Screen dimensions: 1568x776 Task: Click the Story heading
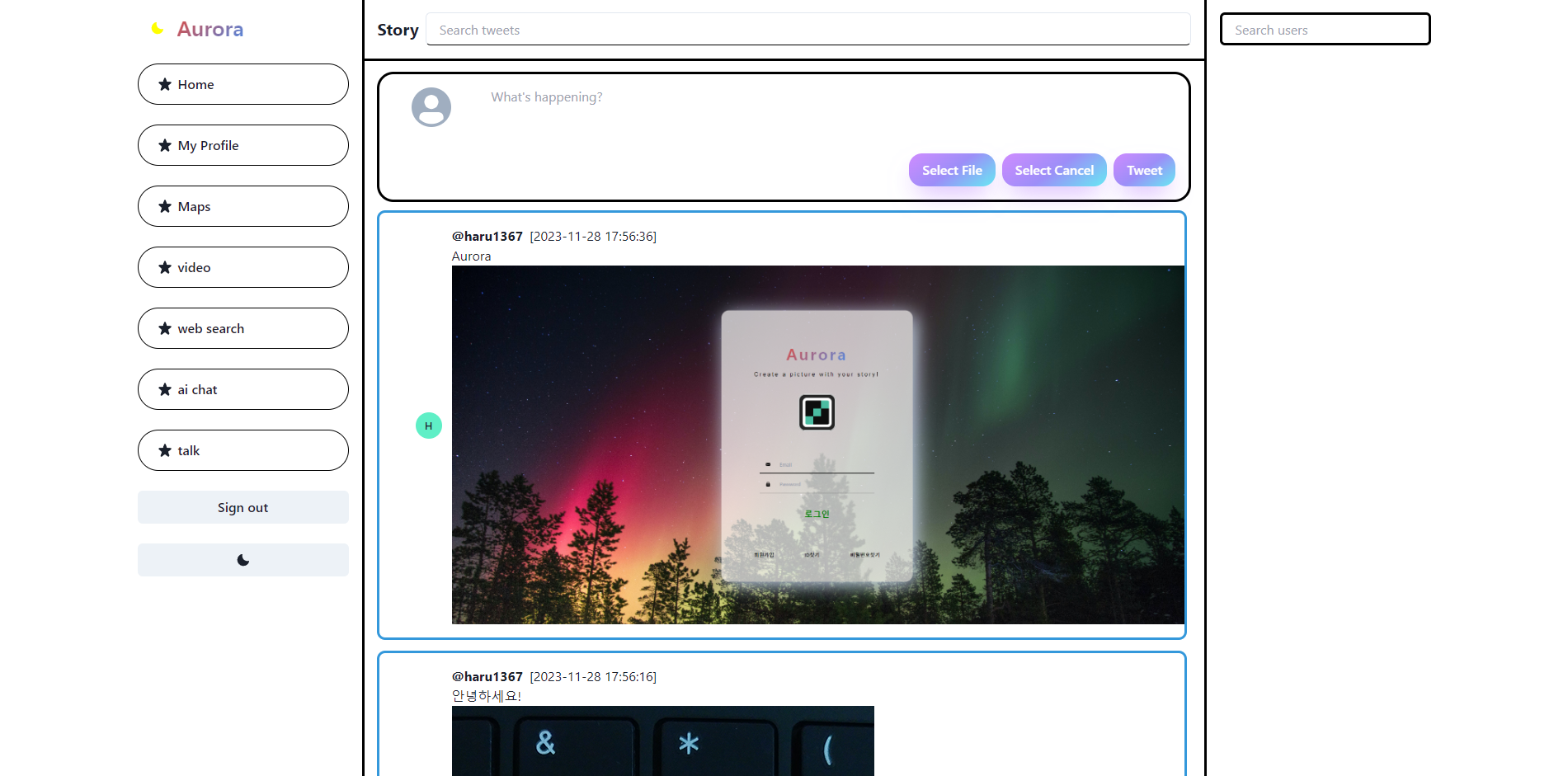[398, 30]
